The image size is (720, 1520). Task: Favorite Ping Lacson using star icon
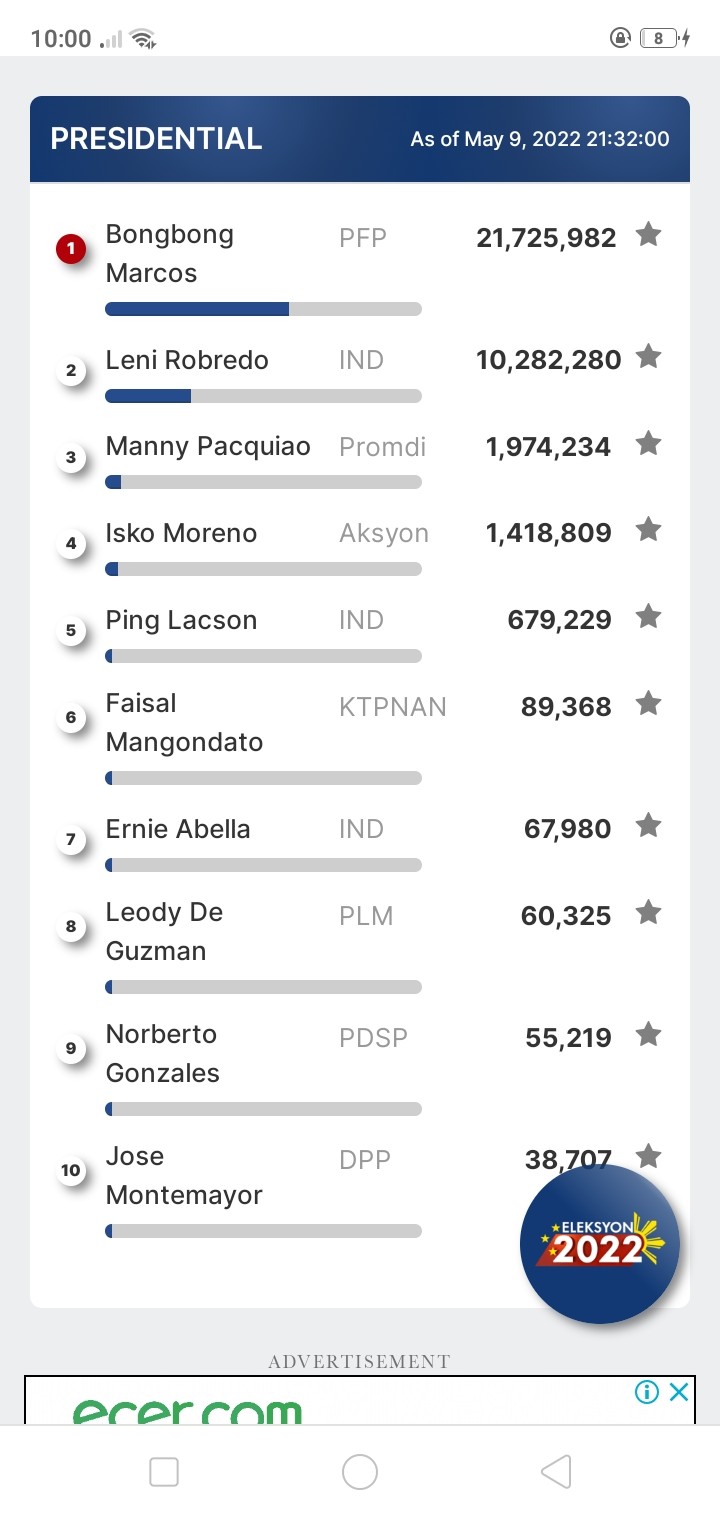[649, 617]
